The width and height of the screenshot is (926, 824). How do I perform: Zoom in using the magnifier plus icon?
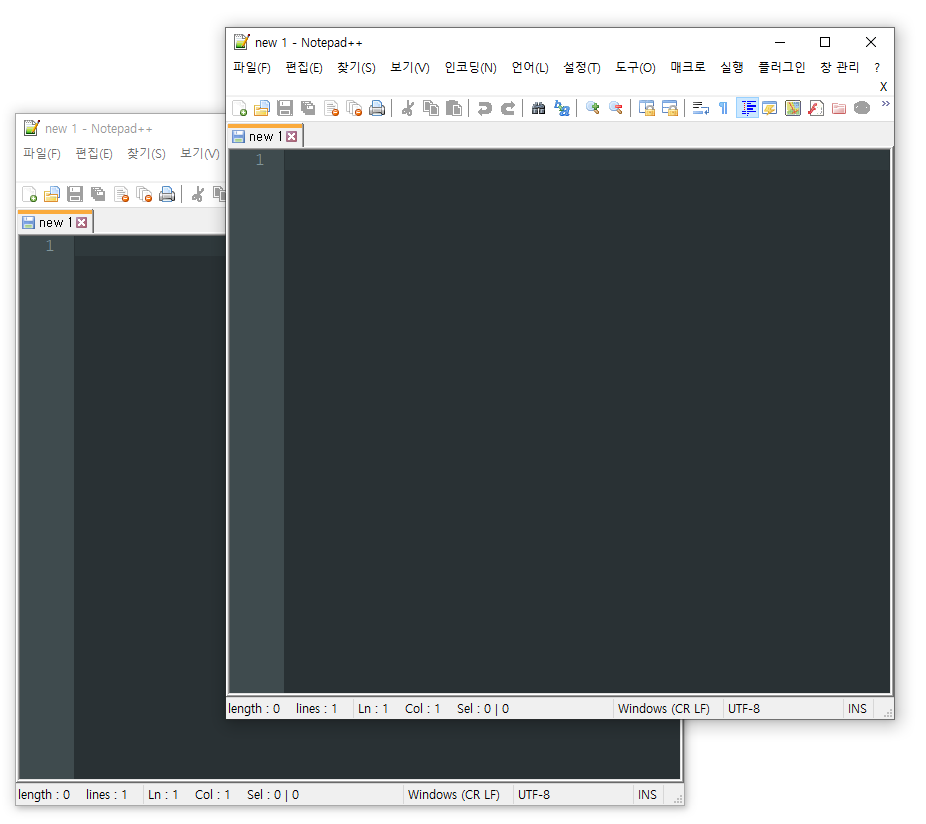tap(592, 108)
